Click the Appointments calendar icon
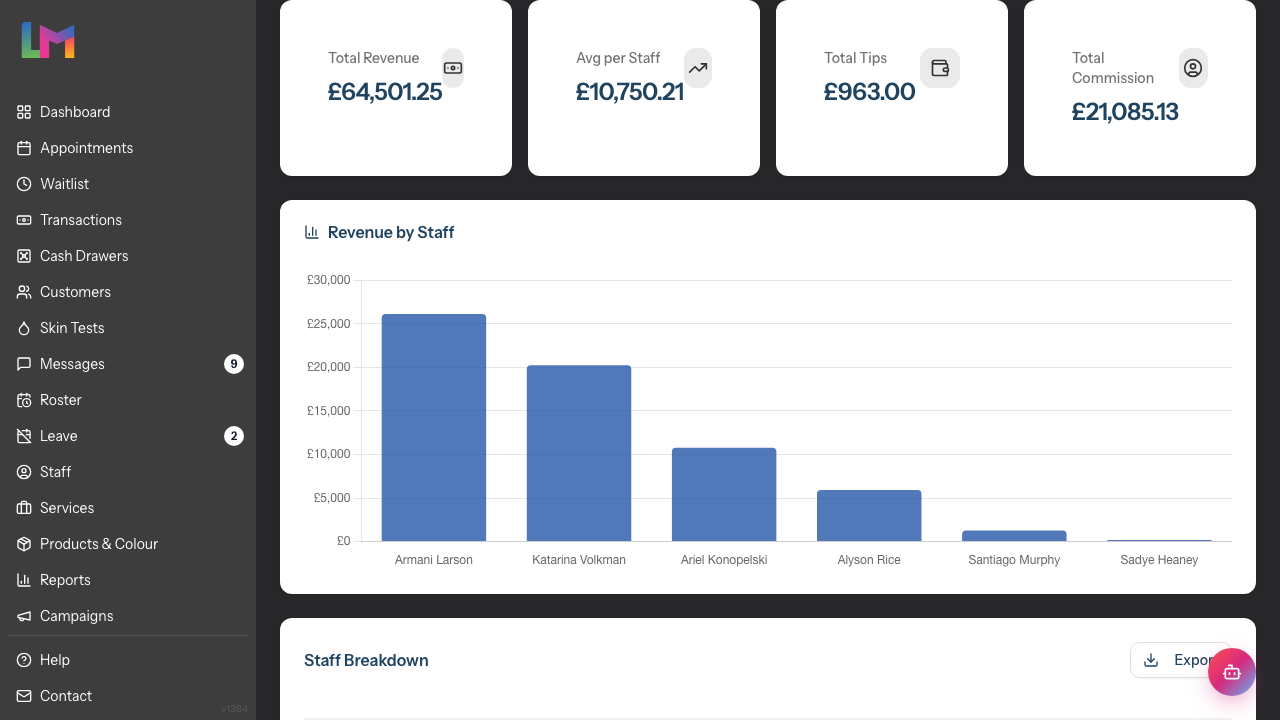Screen dimensions: 1280x720 point(24,148)
